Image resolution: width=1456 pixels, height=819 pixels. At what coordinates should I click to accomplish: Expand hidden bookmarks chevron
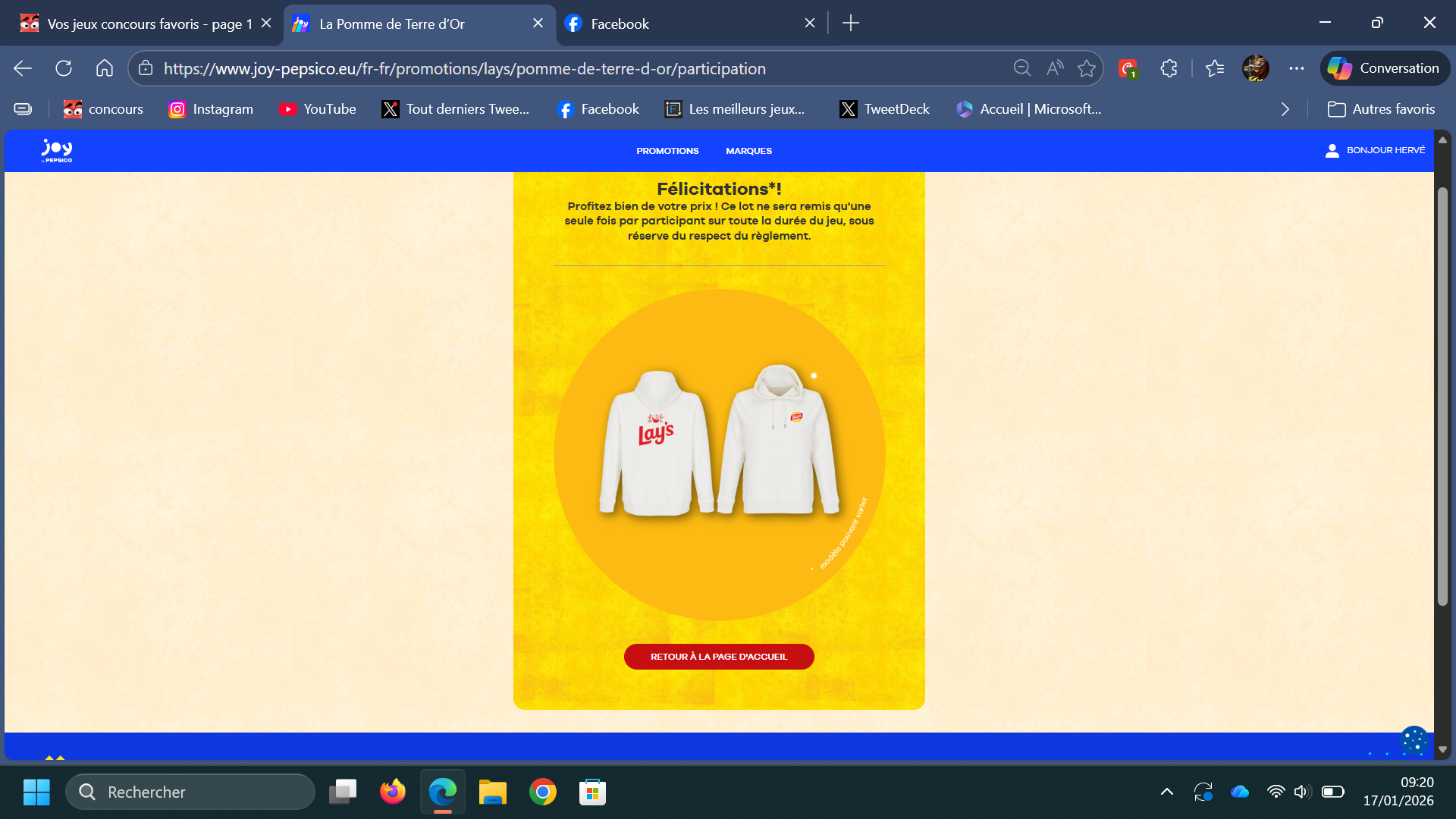tap(1285, 109)
